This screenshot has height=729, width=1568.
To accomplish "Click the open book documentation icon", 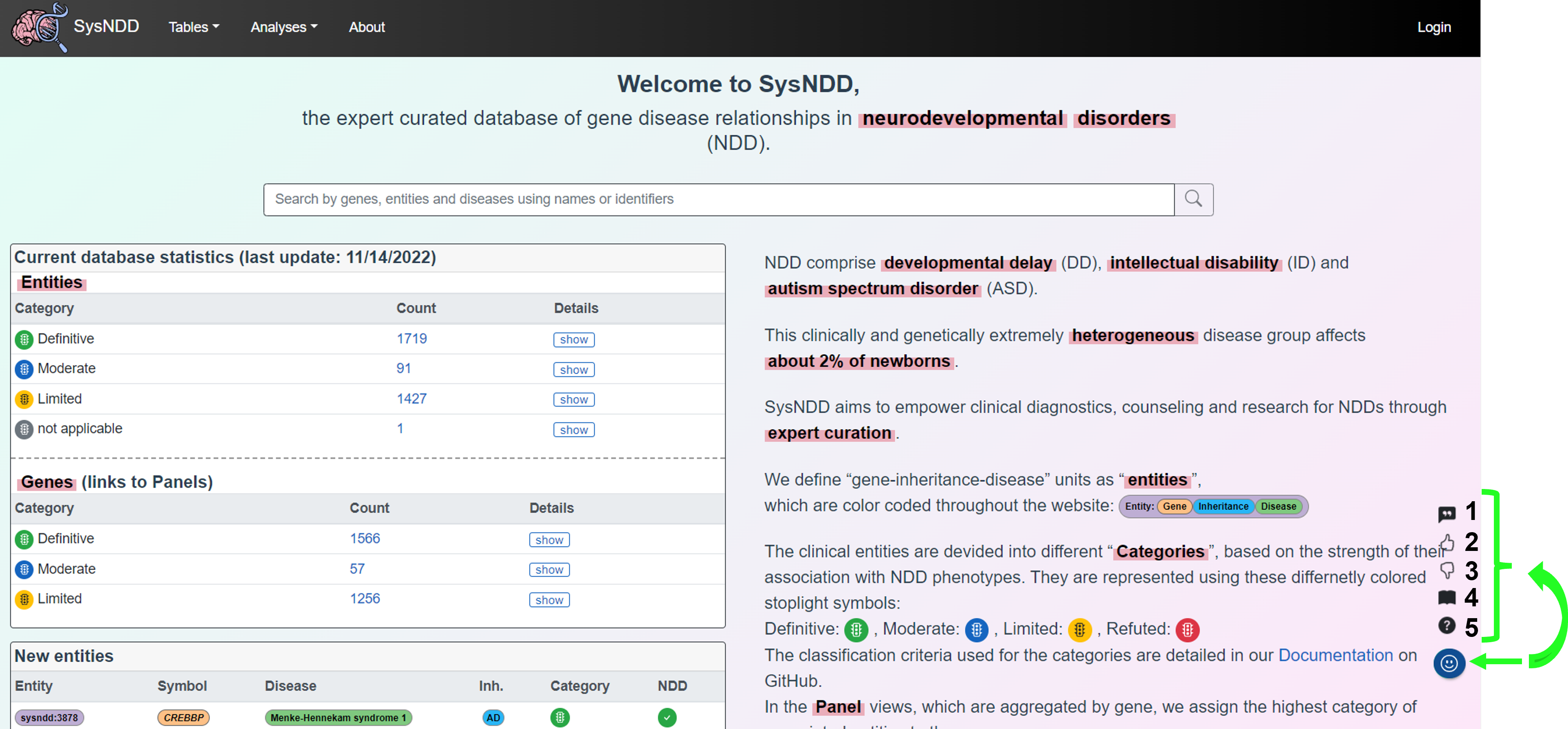I will pos(1447,597).
